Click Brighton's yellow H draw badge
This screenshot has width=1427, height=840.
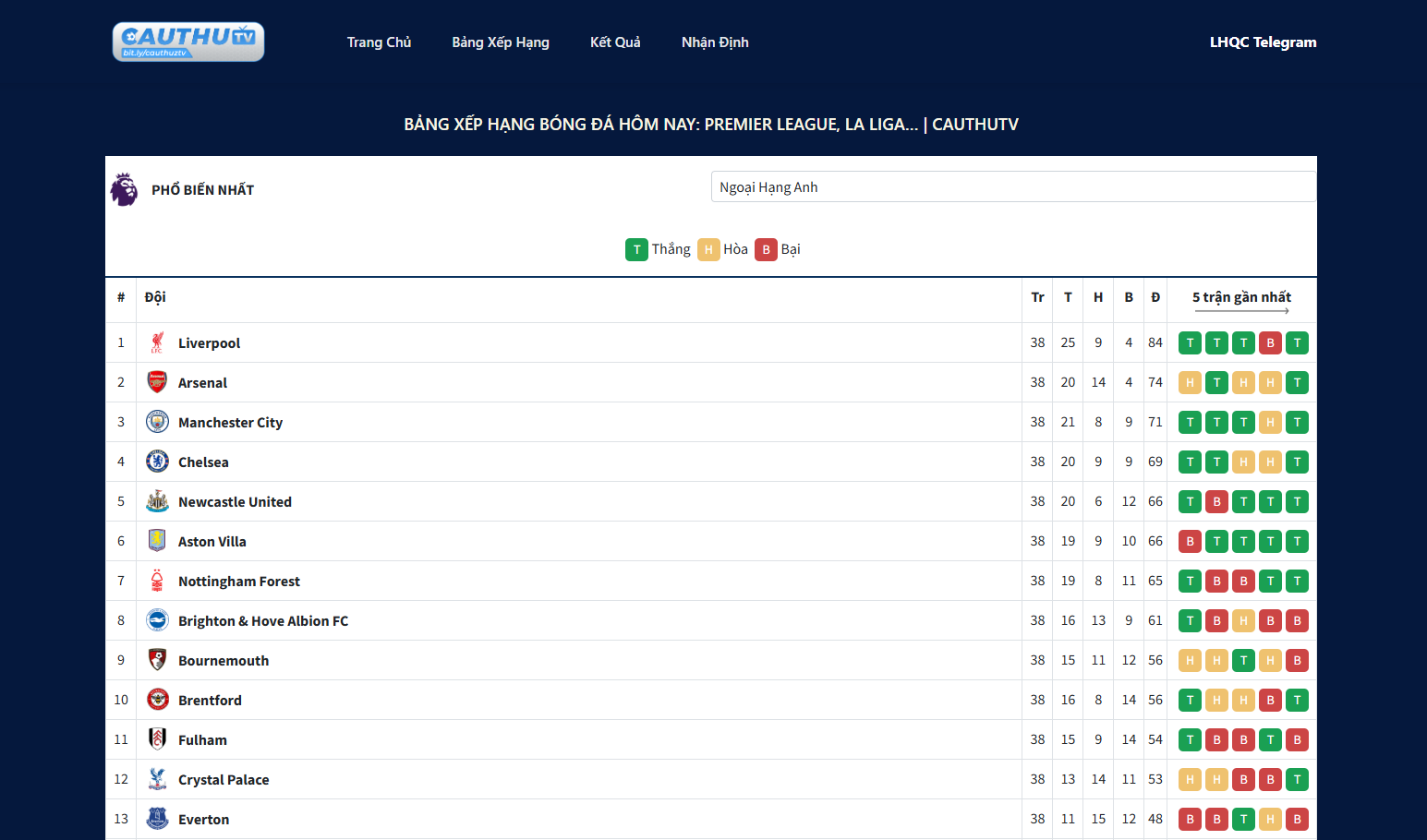[x=1243, y=621]
